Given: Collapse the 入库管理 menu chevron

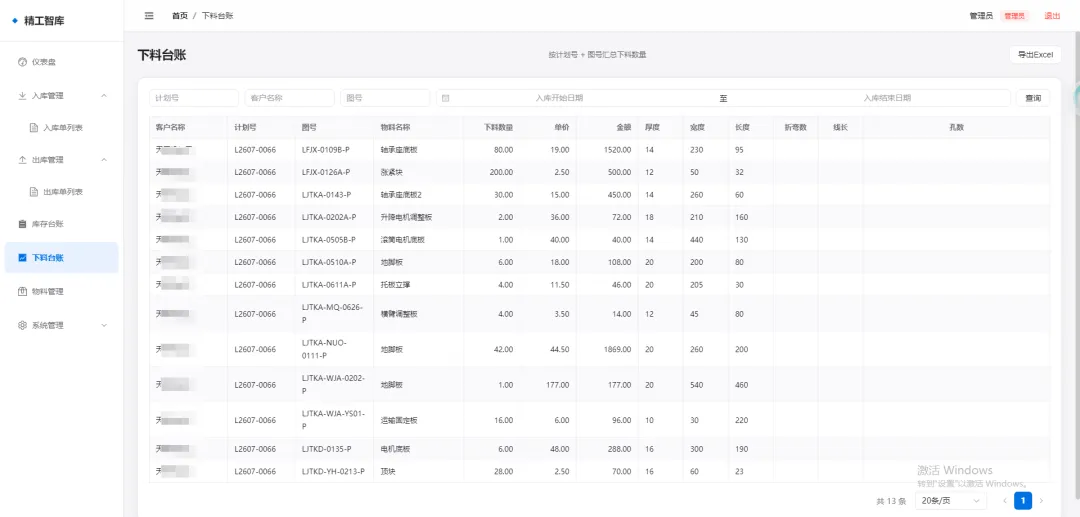Looking at the screenshot, I should click(104, 96).
